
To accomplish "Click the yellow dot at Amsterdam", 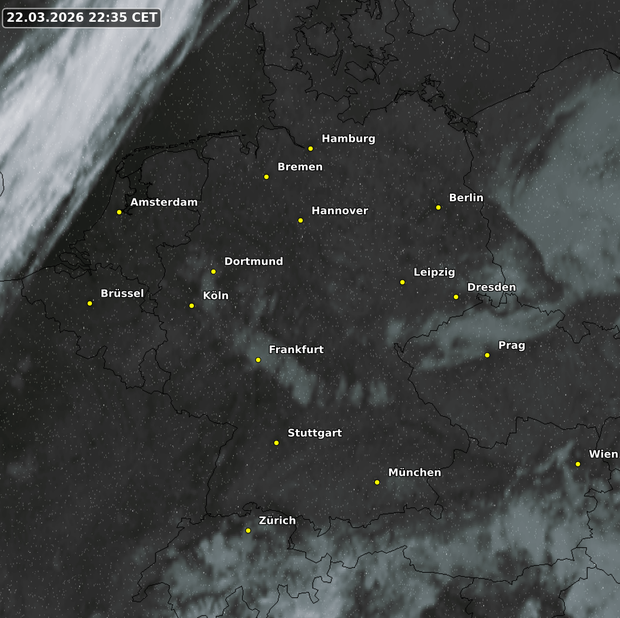I will pos(119,212).
